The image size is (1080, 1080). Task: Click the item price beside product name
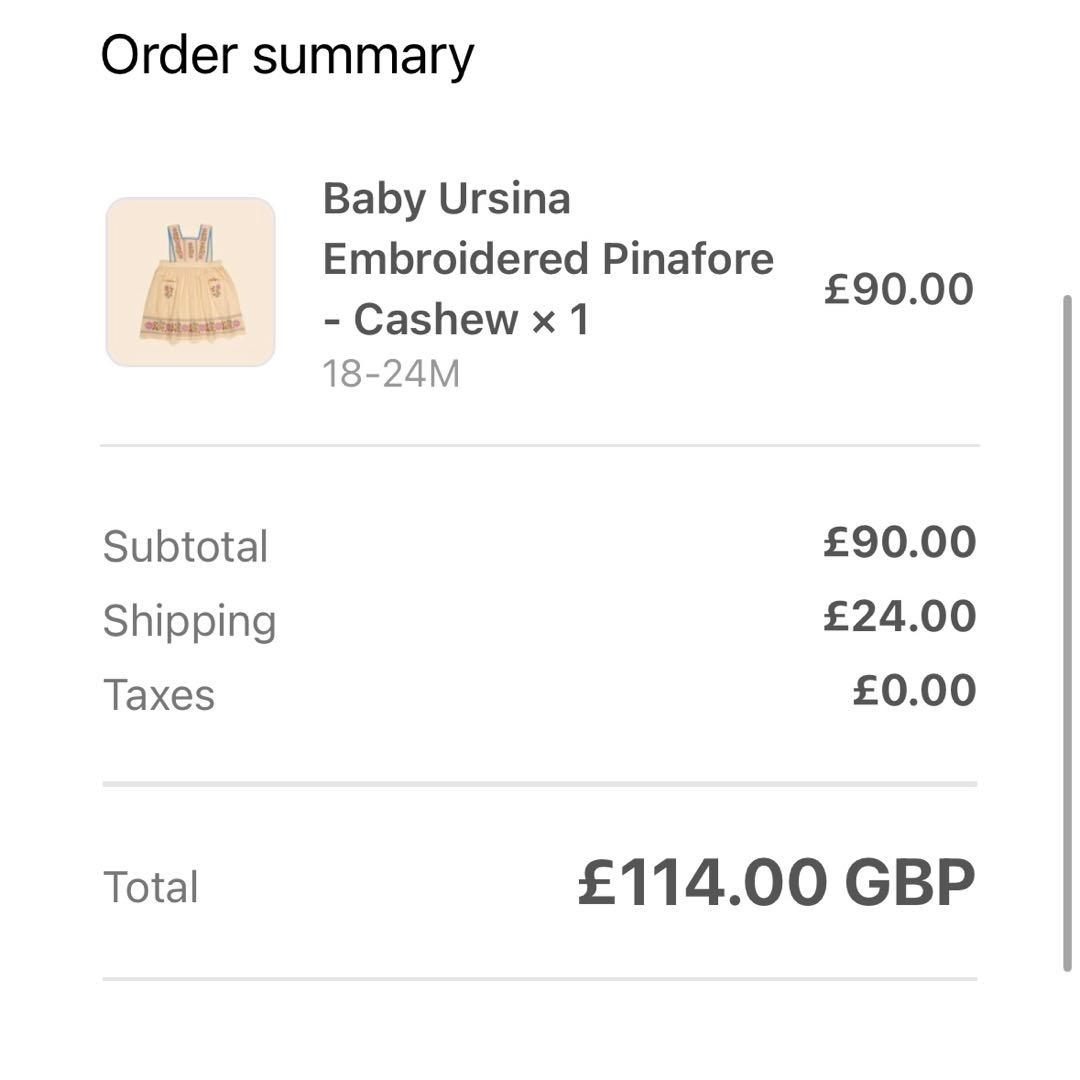tap(898, 289)
